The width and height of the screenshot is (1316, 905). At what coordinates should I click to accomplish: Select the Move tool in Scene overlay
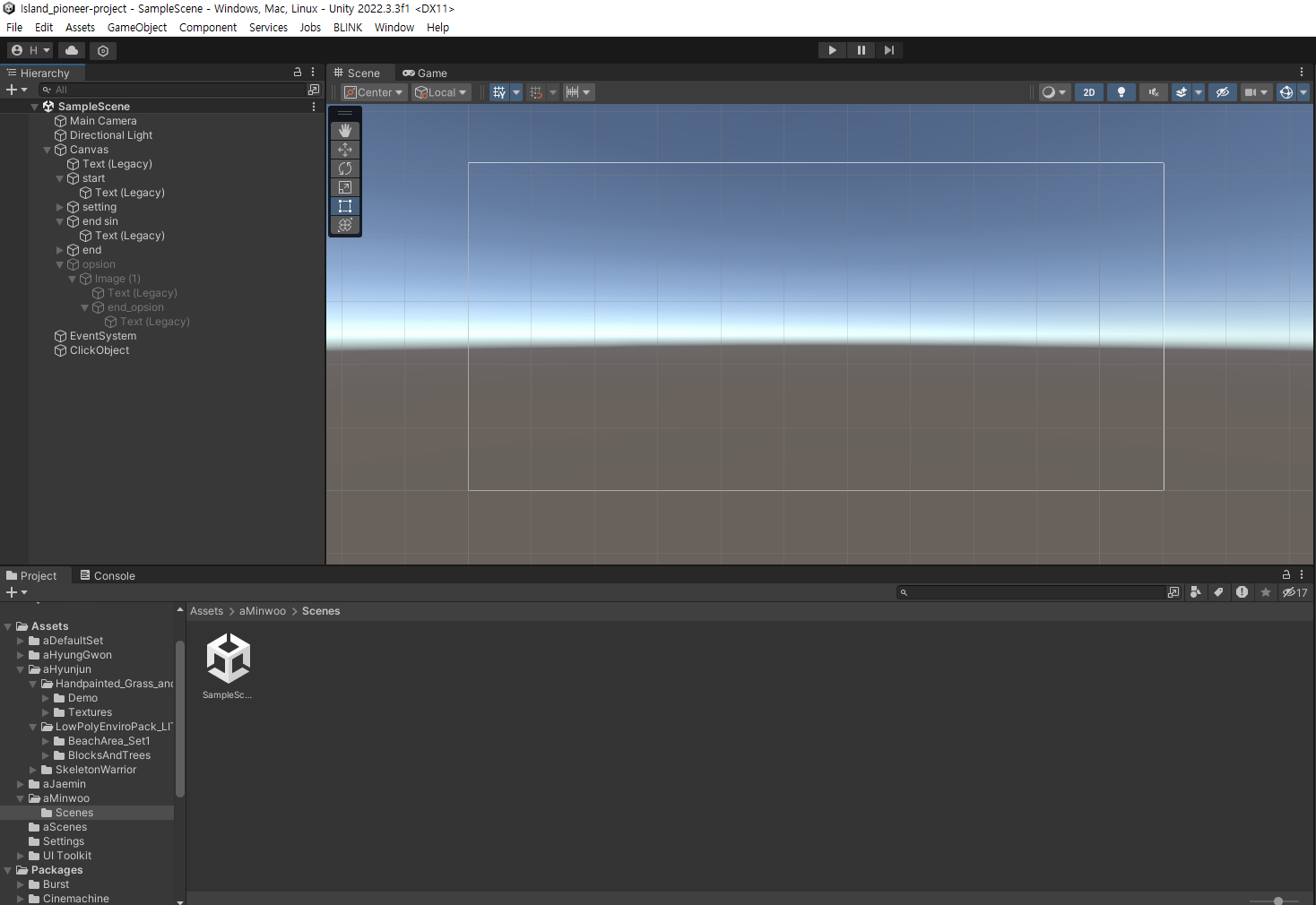(345, 150)
